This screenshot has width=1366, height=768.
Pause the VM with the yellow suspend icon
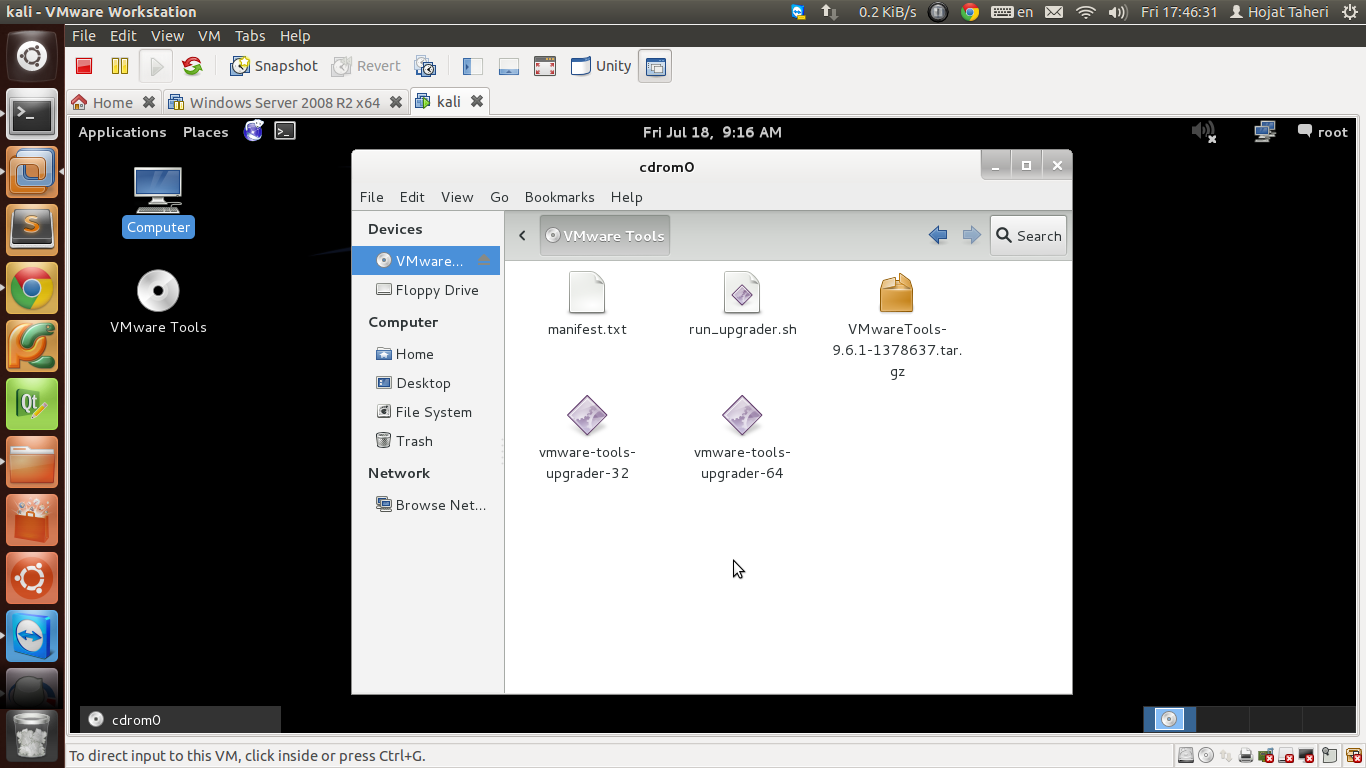(120, 66)
